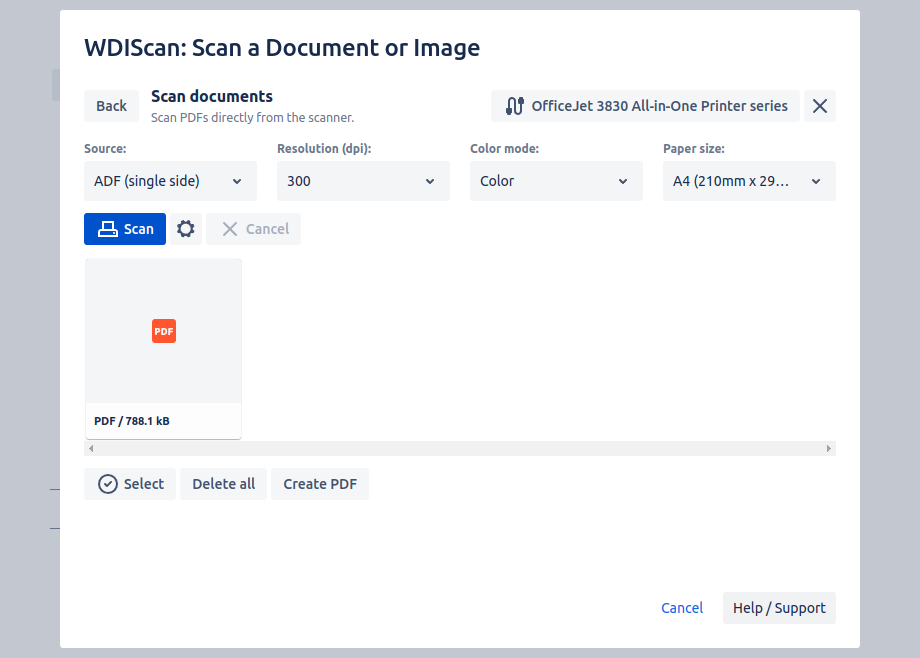Click the Cancel link at the bottom
Viewport: 920px width, 658px height.
click(x=682, y=608)
